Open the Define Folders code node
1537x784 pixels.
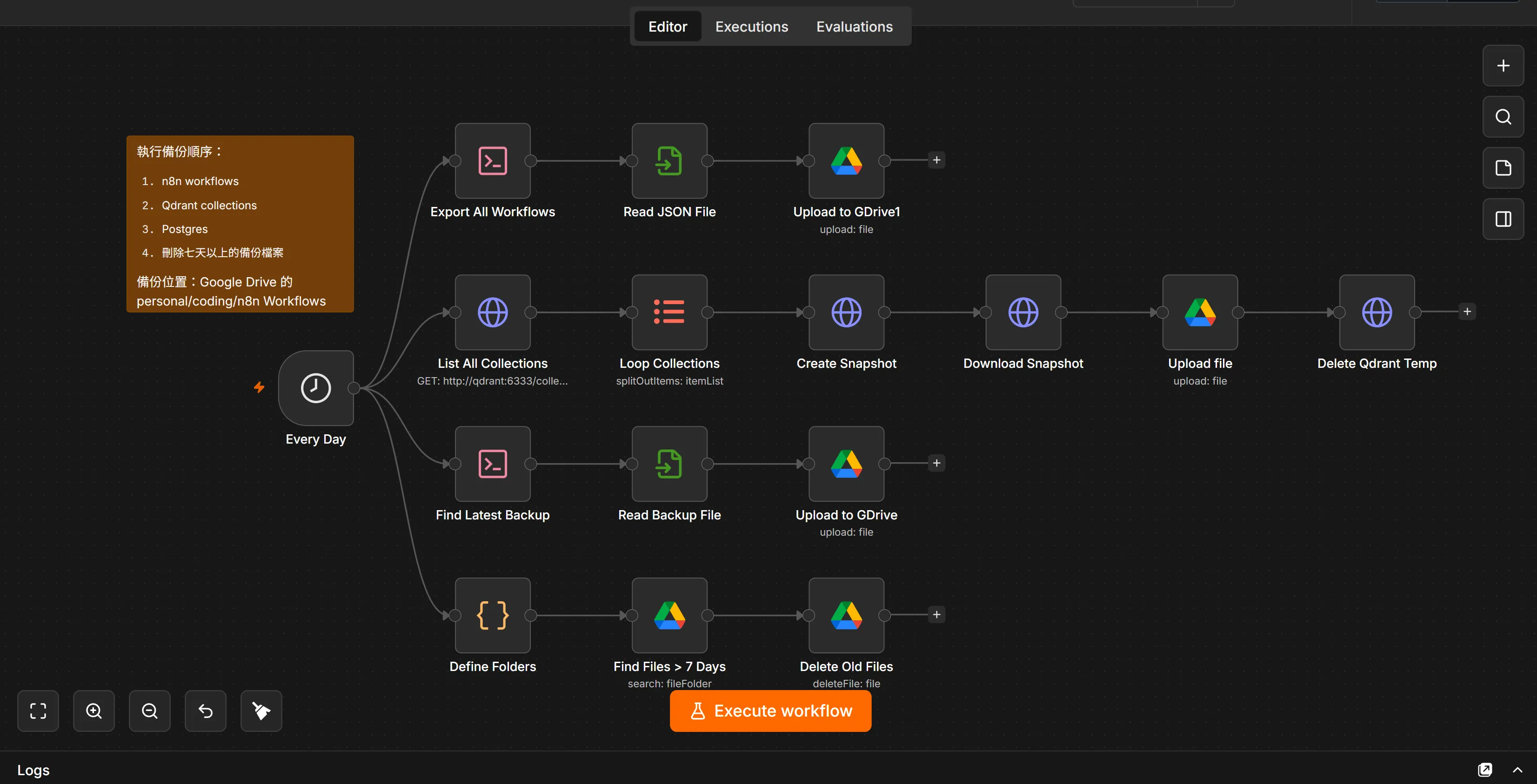click(492, 615)
